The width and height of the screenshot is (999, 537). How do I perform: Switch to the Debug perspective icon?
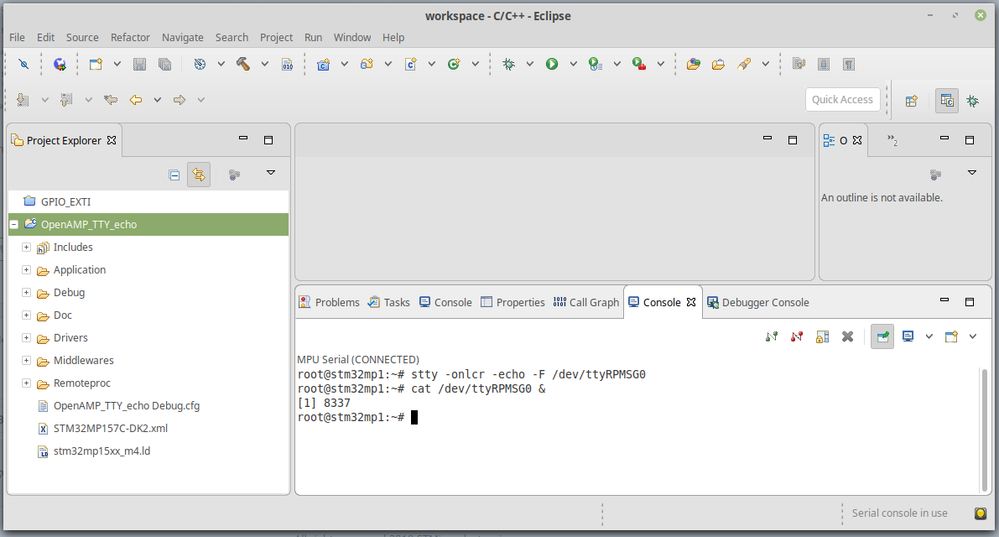(x=972, y=101)
